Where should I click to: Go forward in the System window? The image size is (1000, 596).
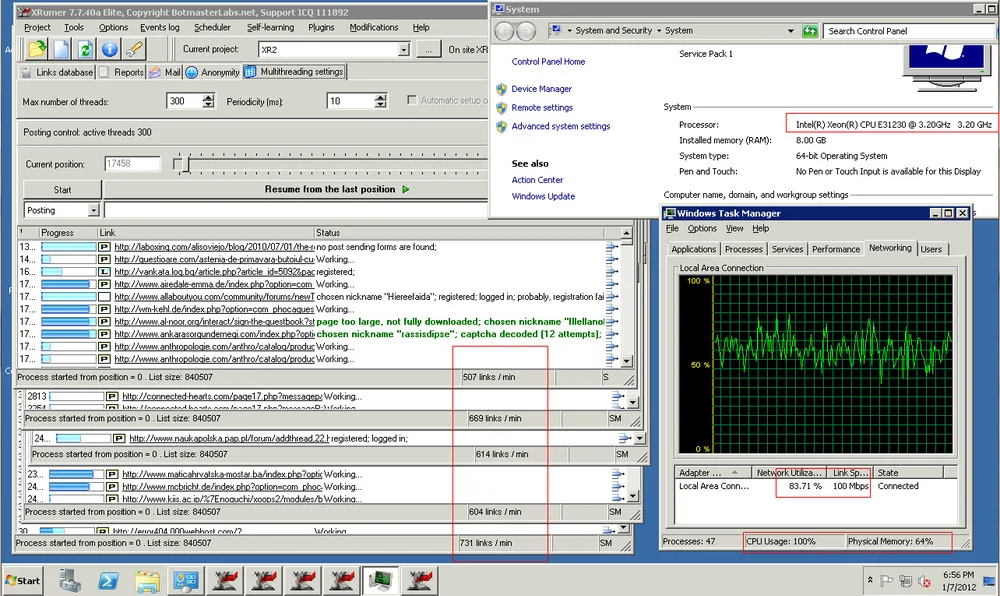pos(526,31)
